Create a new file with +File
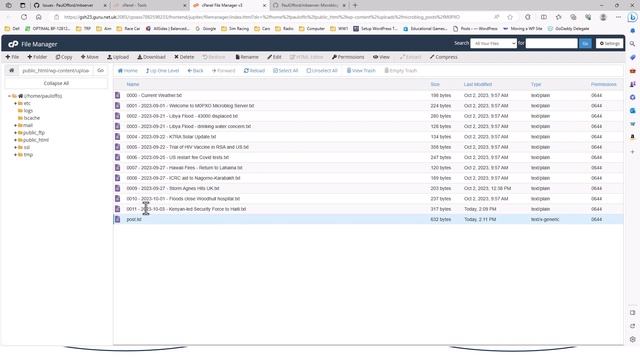Viewport: 640px width, 360px height. coord(12,57)
